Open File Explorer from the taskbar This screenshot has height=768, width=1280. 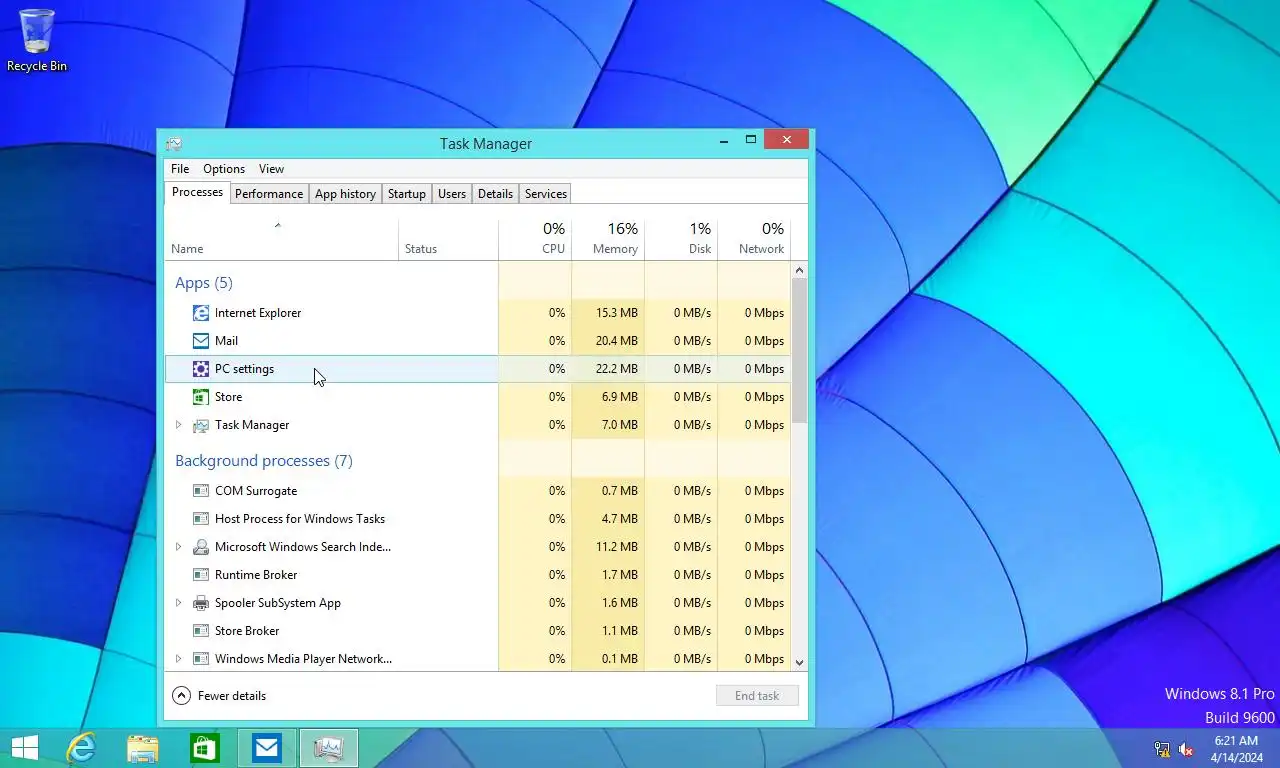click(143, 748)
